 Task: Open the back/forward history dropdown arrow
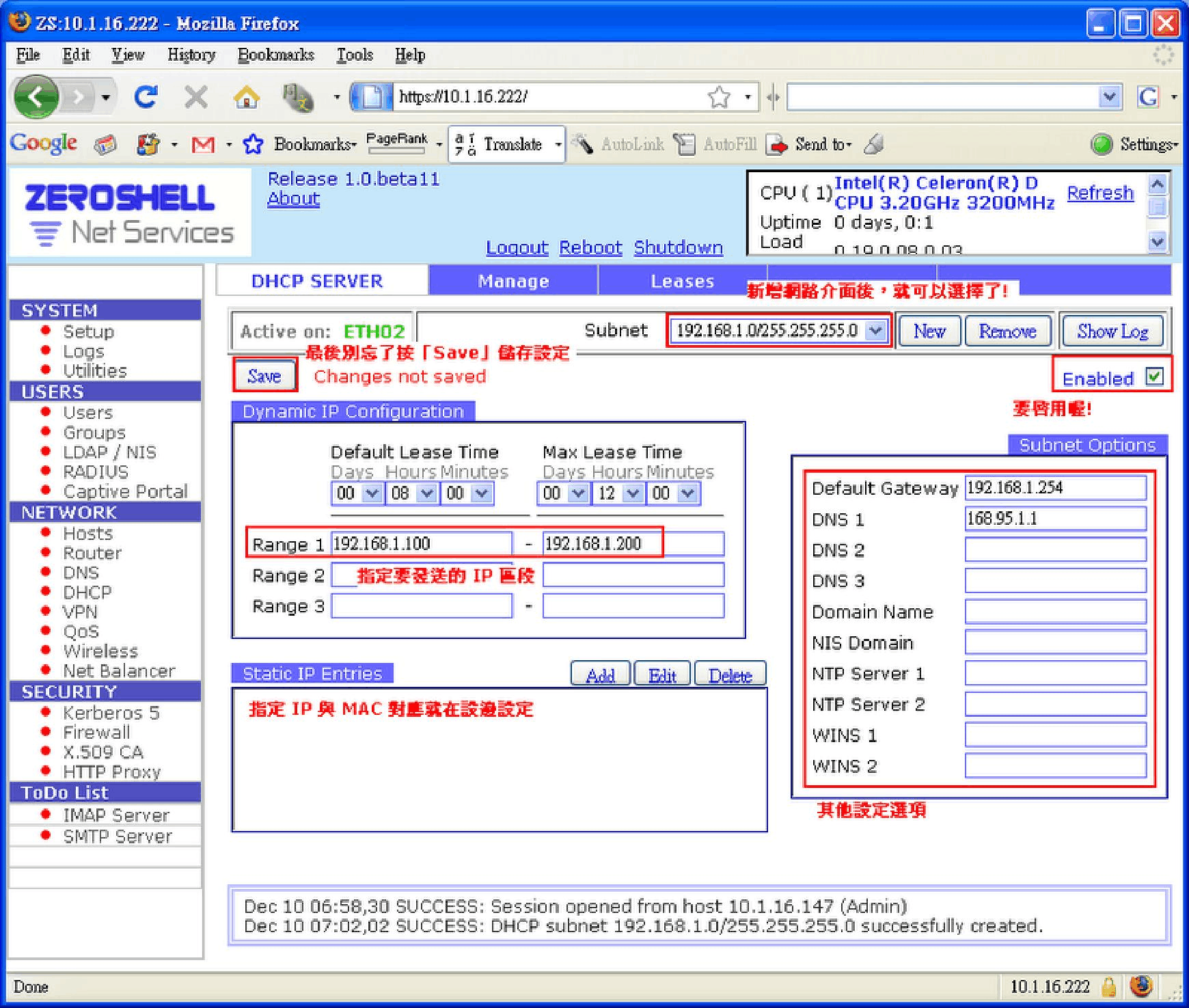(106, 97)
